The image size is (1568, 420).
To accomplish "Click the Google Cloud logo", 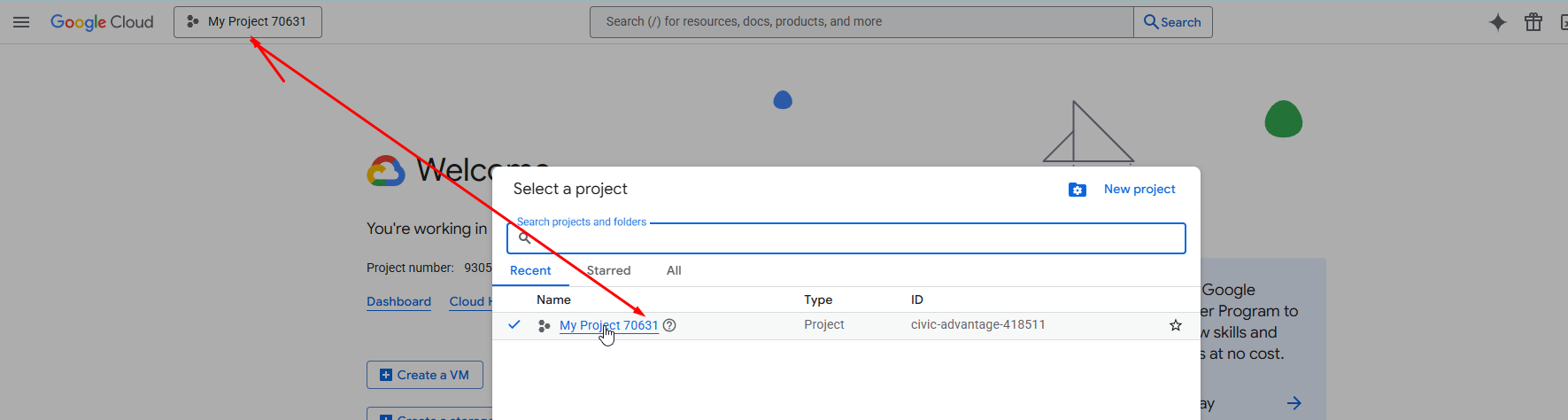I will coord(102,22).
